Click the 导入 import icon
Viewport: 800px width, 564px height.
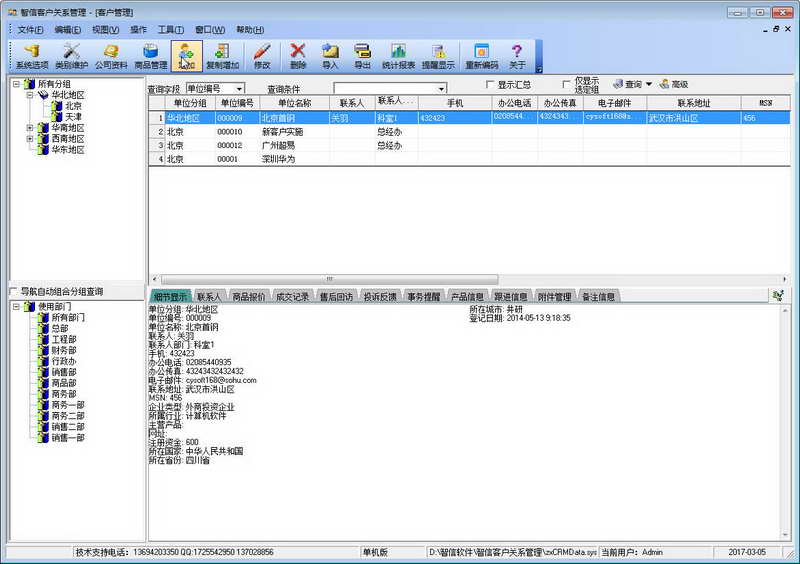click(330, 56)
